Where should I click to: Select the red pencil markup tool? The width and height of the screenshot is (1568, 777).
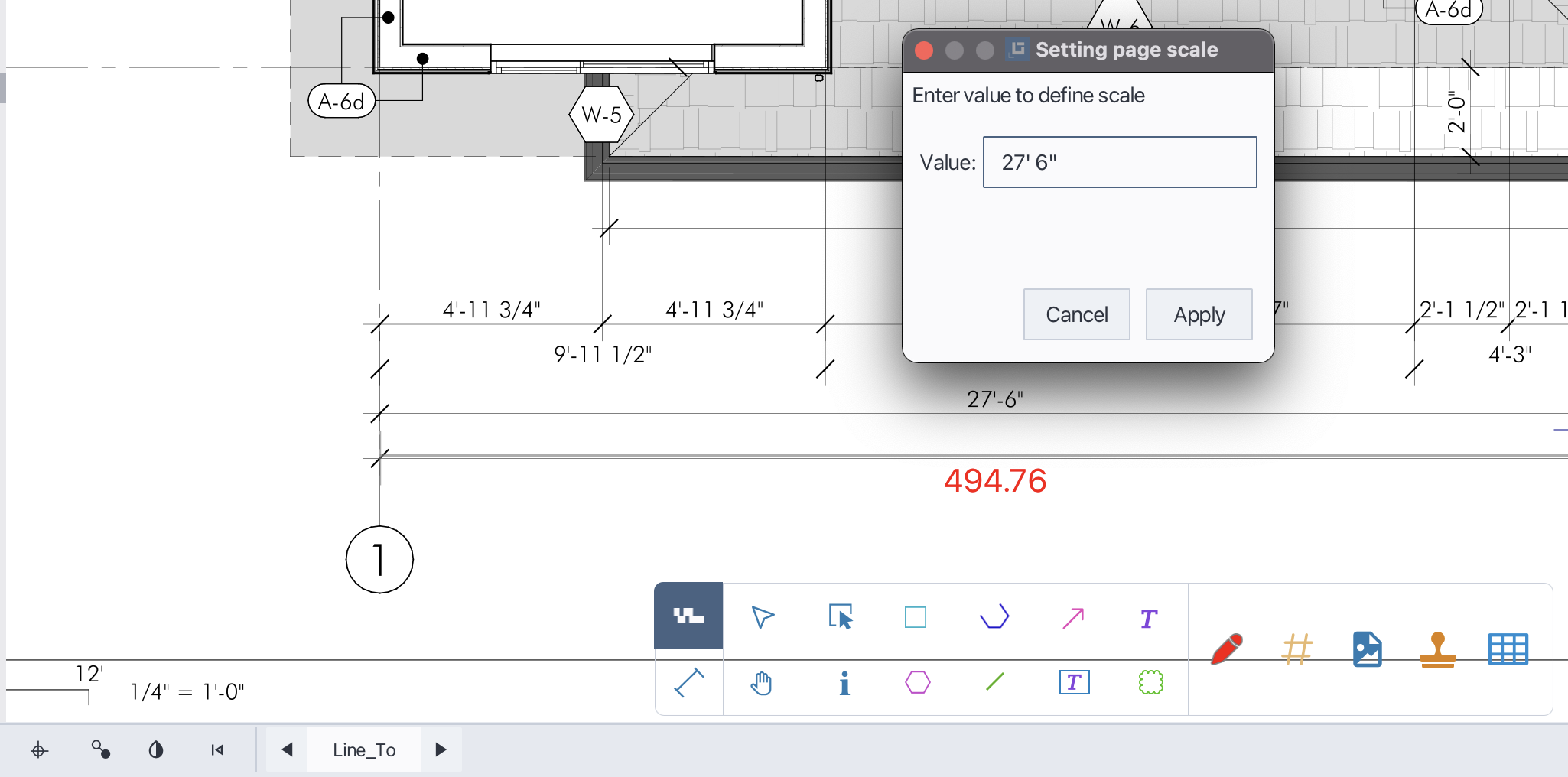1226,650
